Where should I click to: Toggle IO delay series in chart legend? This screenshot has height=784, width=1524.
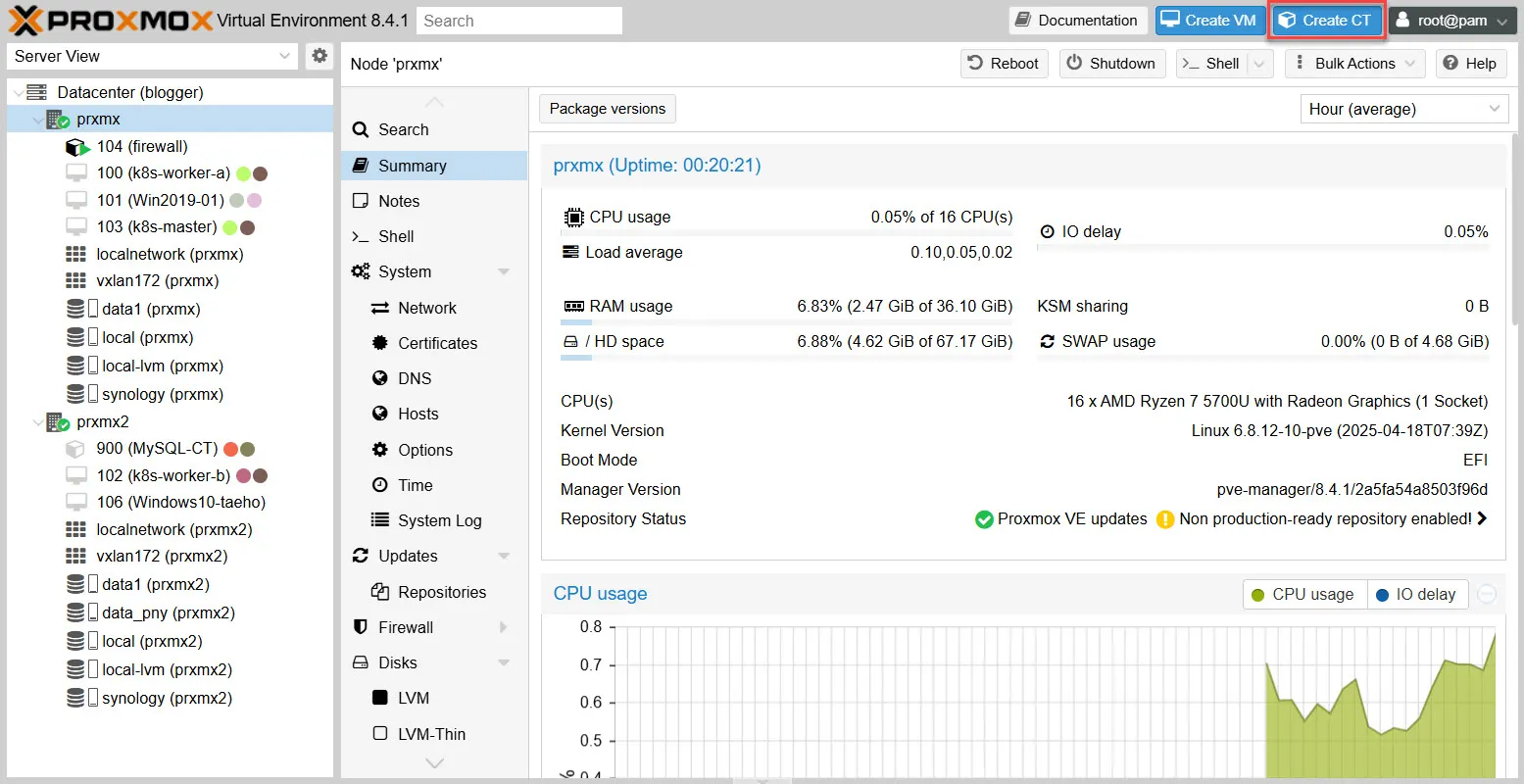point(1416,594)
